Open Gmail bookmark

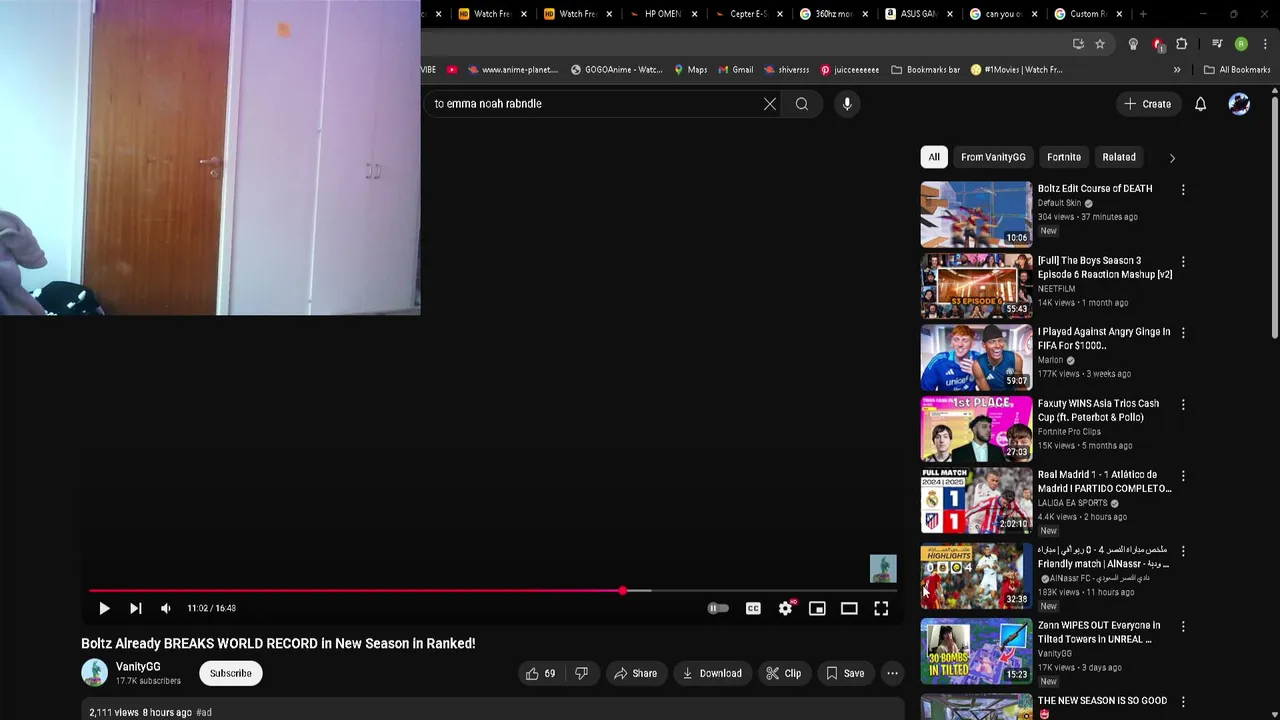735,70
